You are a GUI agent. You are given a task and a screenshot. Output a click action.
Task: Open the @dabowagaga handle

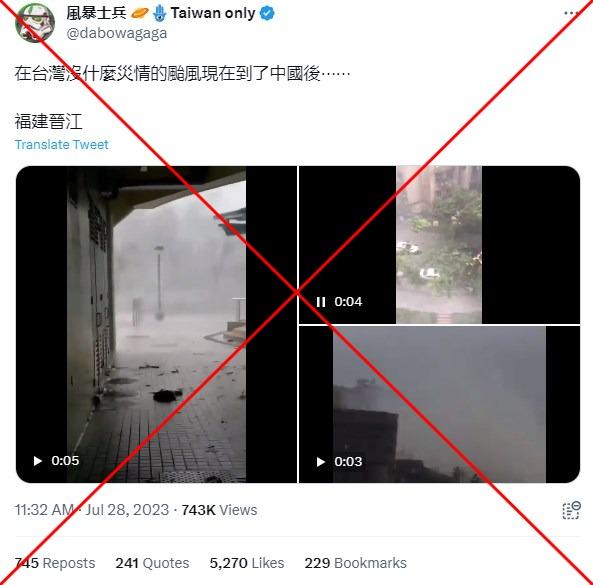pyautogui.click(x=116, y=33)
